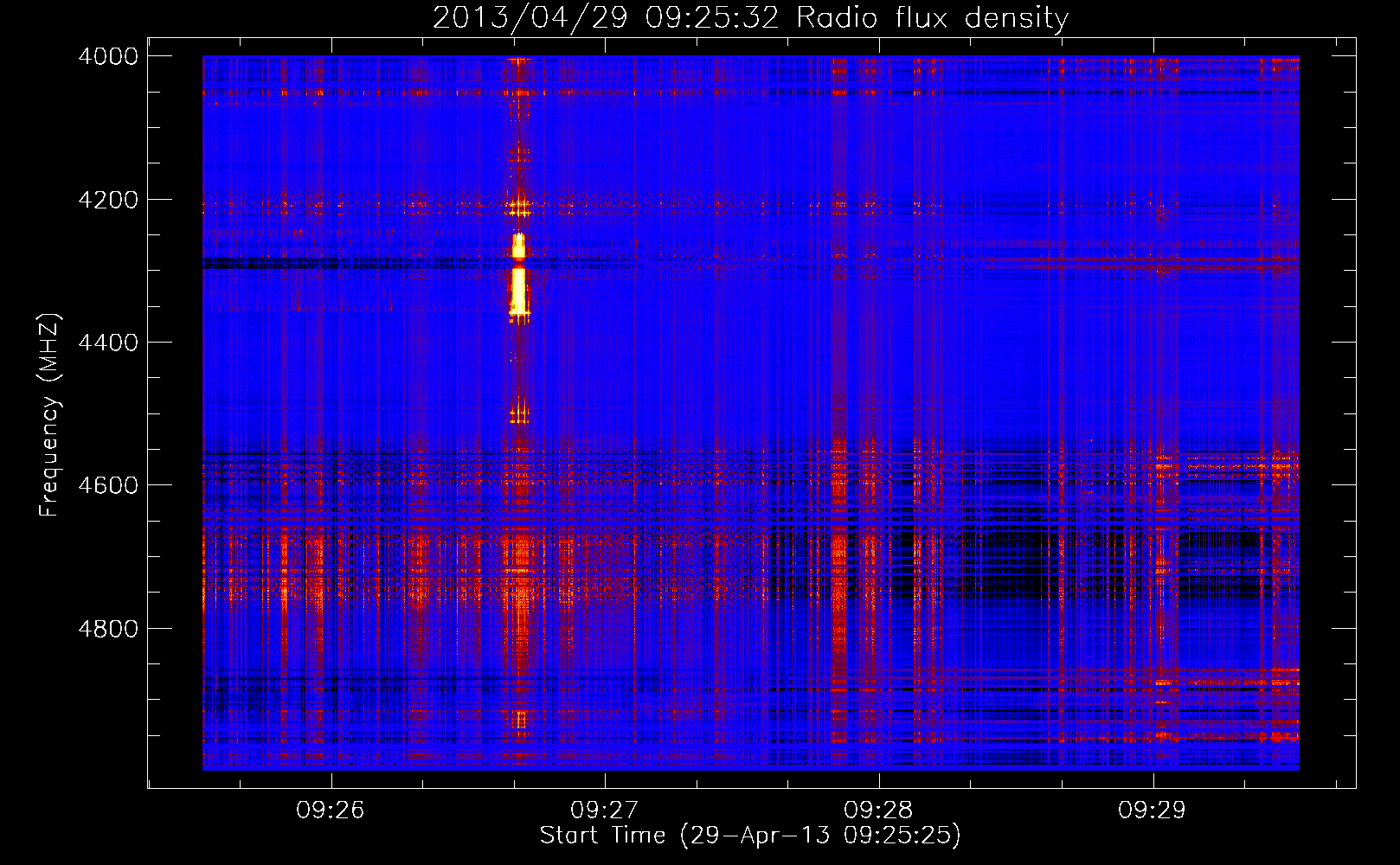Click the 4800 frequency tick label
The width and height of the screenshot is (1400, 865).
point(107,629)
